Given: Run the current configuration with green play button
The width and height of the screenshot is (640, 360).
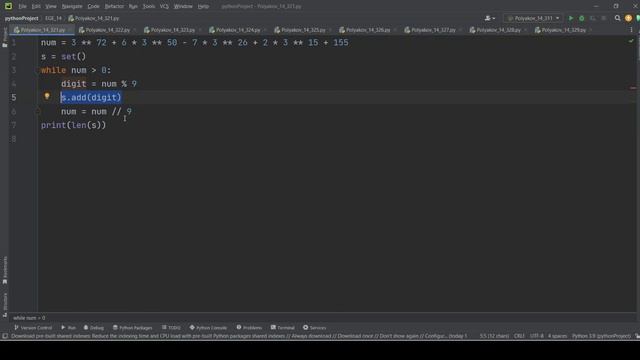Looking at the screenshot, I should point(571,18).
